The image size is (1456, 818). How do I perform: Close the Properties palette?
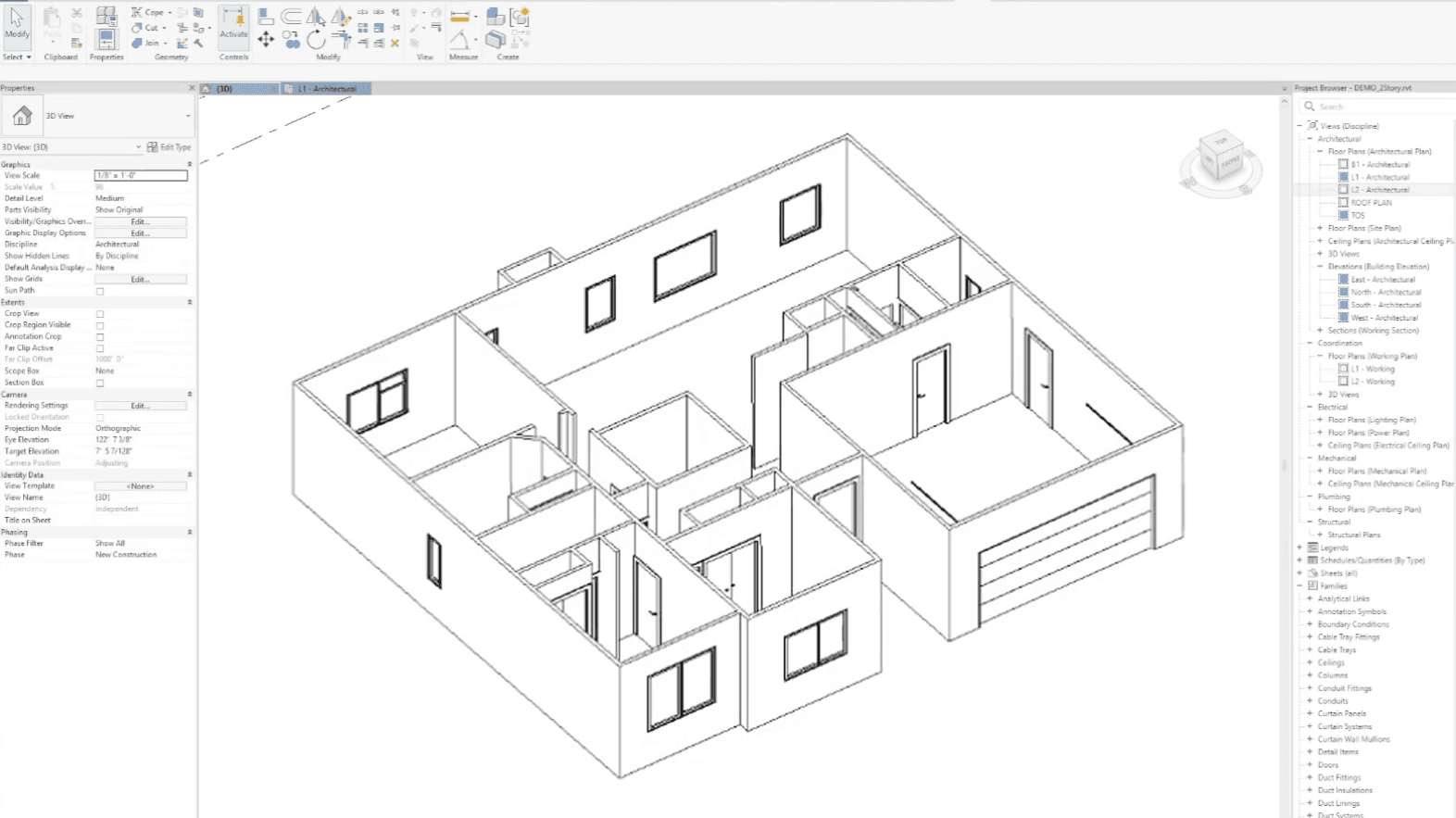(x=192, y=88)
